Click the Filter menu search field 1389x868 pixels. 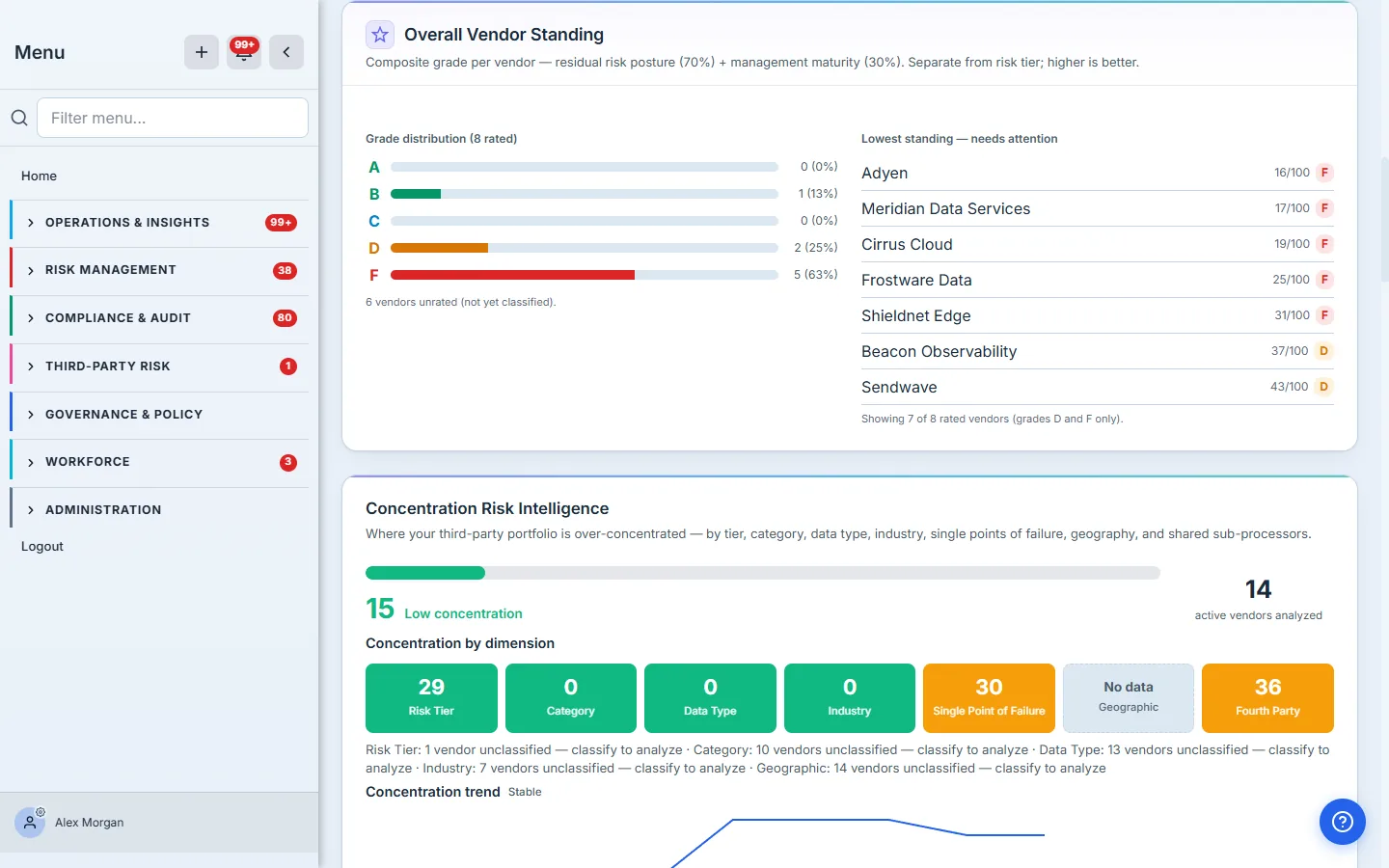(x=173, y=118)
